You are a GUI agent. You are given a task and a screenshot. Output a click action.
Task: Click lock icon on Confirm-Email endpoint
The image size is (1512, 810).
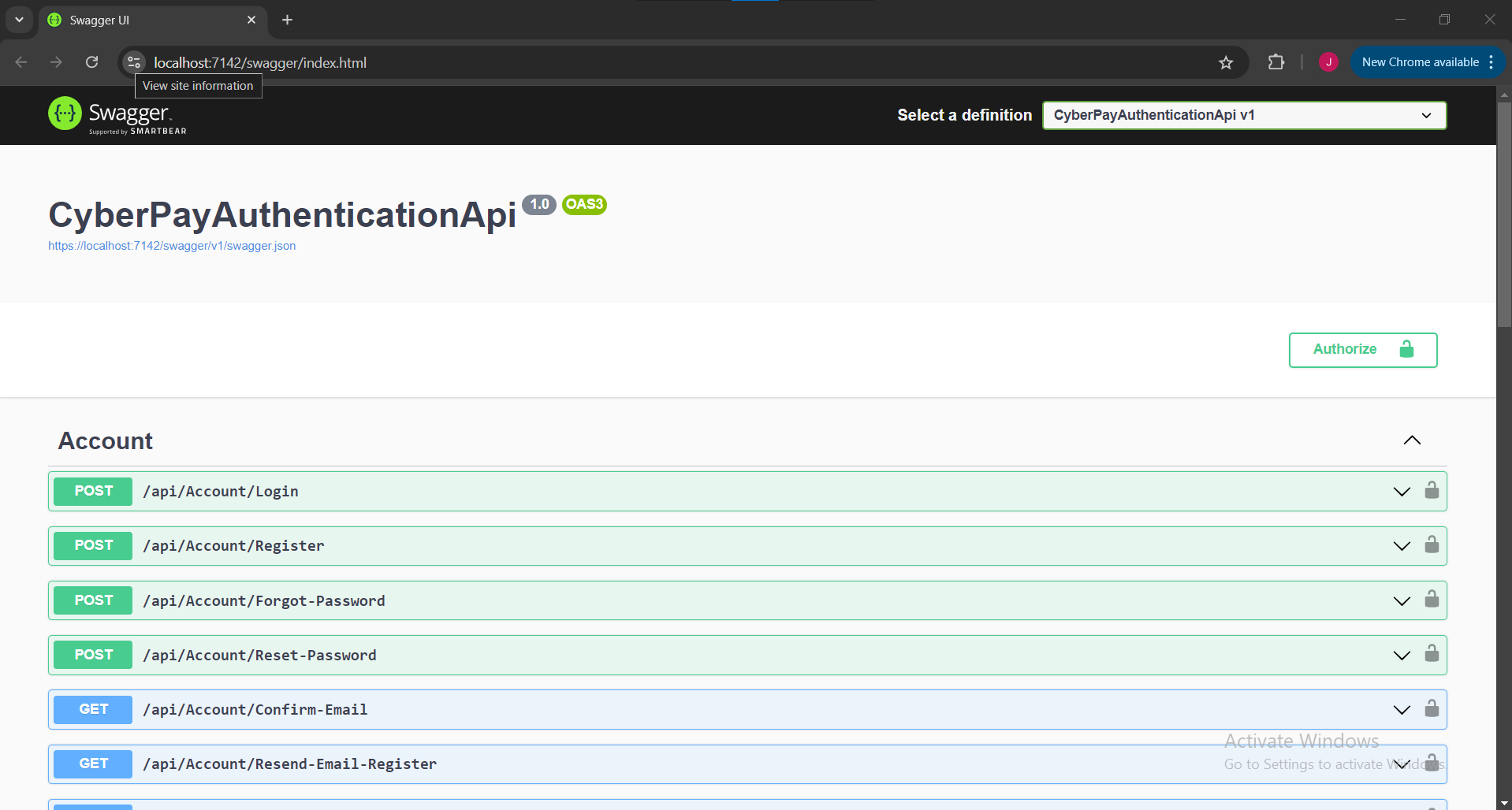pos(1432,709)
